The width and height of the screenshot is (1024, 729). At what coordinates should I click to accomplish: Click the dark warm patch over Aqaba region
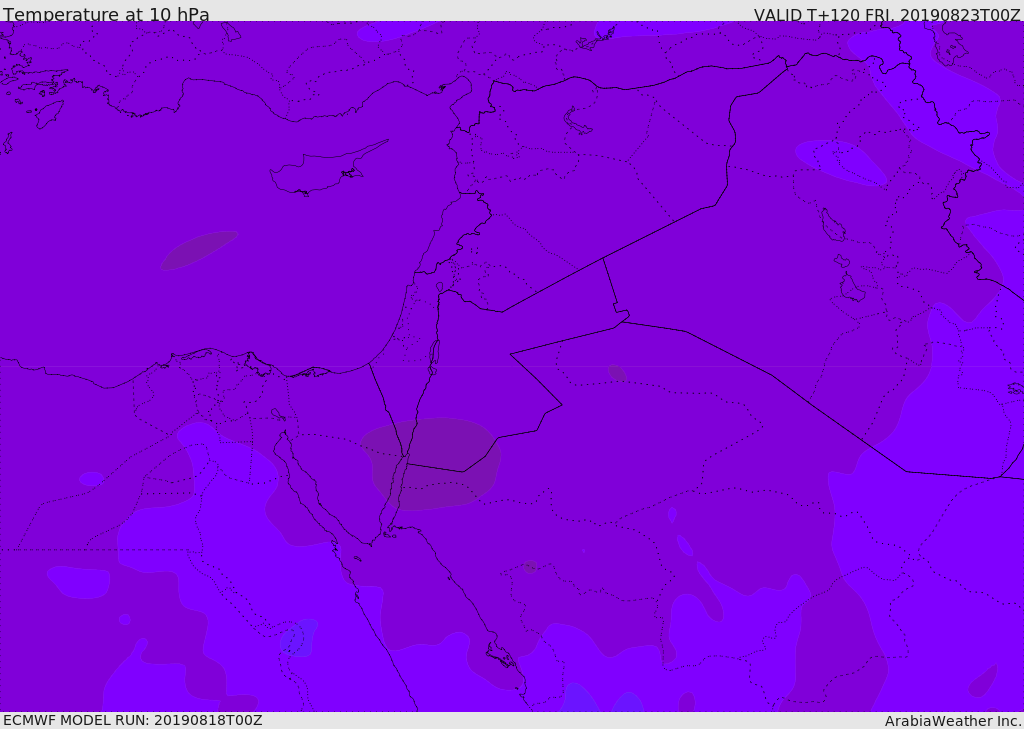click(431, 464)
